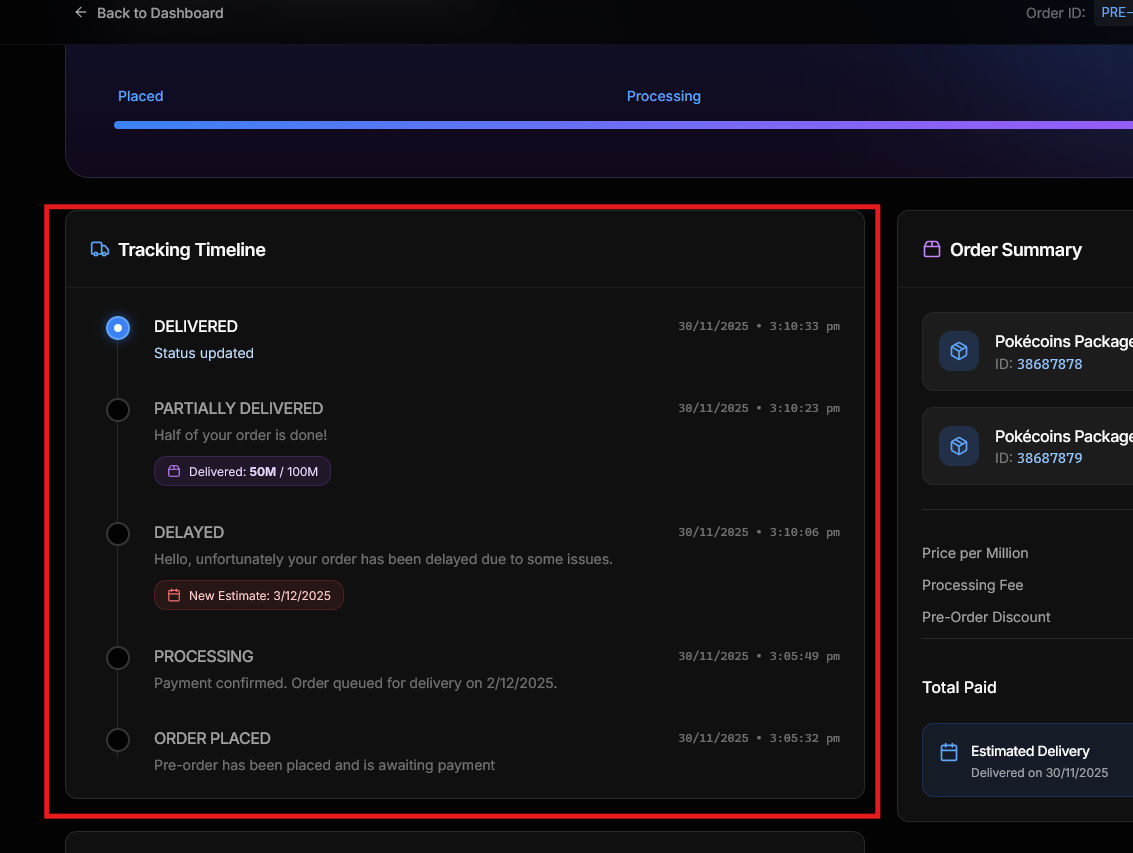
Task: Click "Delivered on 30/11/2025" text
Action: (x=1039, y=773)
